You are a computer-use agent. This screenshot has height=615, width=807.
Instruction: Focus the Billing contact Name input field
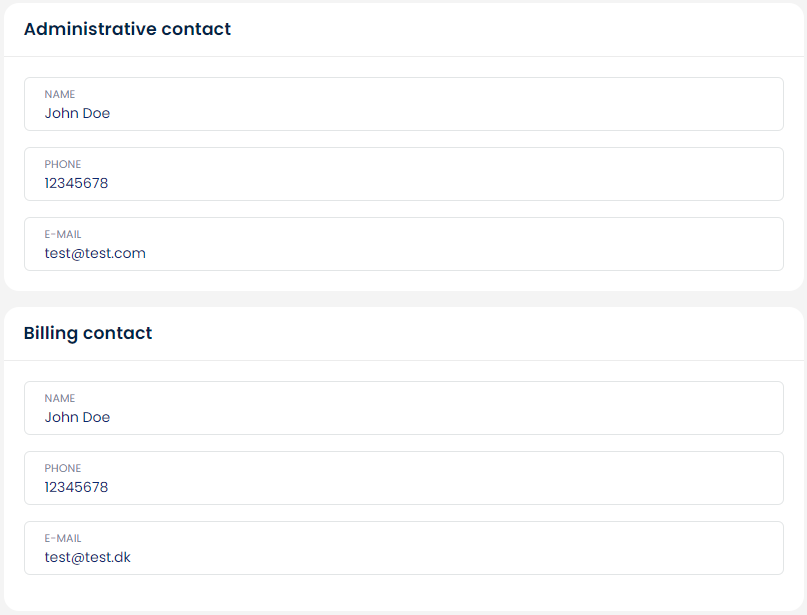click(403, 408)
